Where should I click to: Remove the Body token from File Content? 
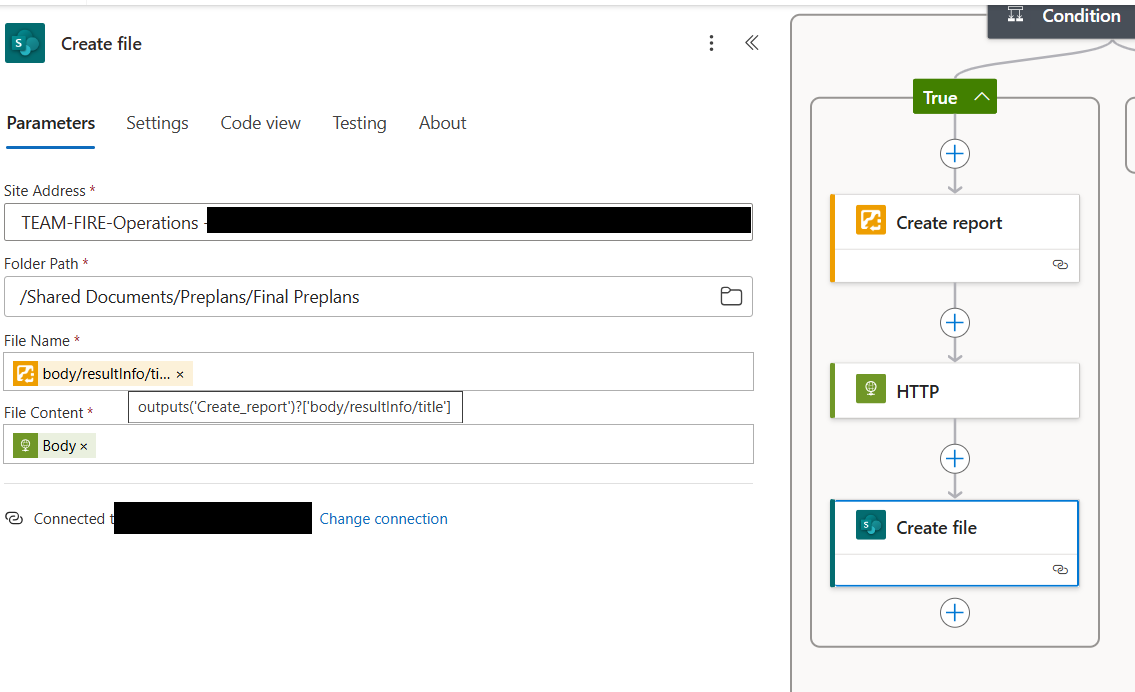[x=83, y=445]
